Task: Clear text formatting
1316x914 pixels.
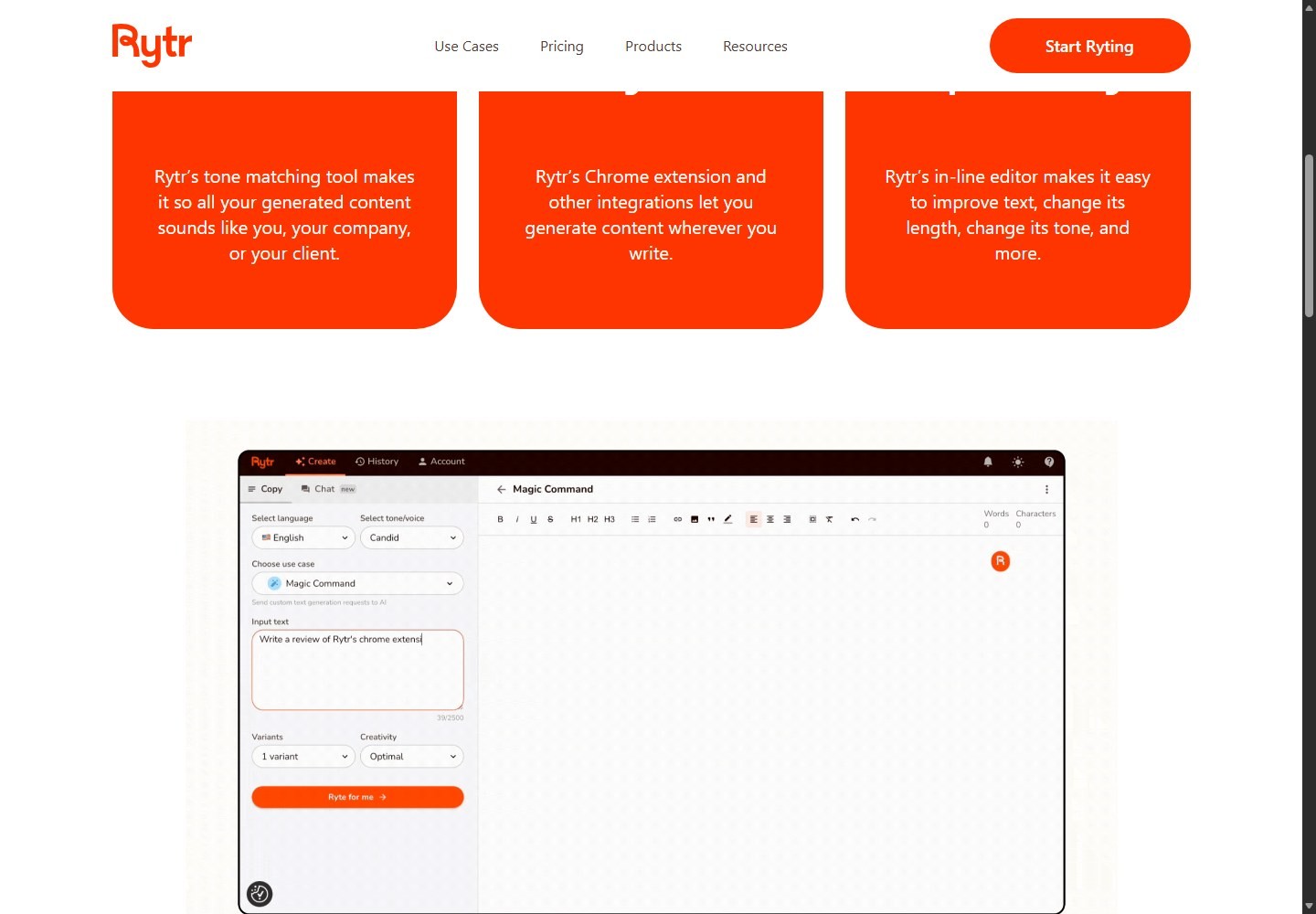Action: tap(829, 519)
